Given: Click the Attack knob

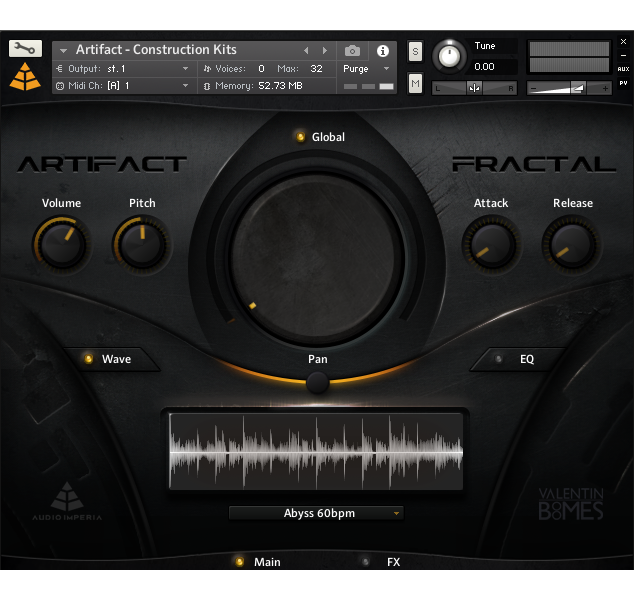Looking at the screenshot, I should tap(492, 244).
